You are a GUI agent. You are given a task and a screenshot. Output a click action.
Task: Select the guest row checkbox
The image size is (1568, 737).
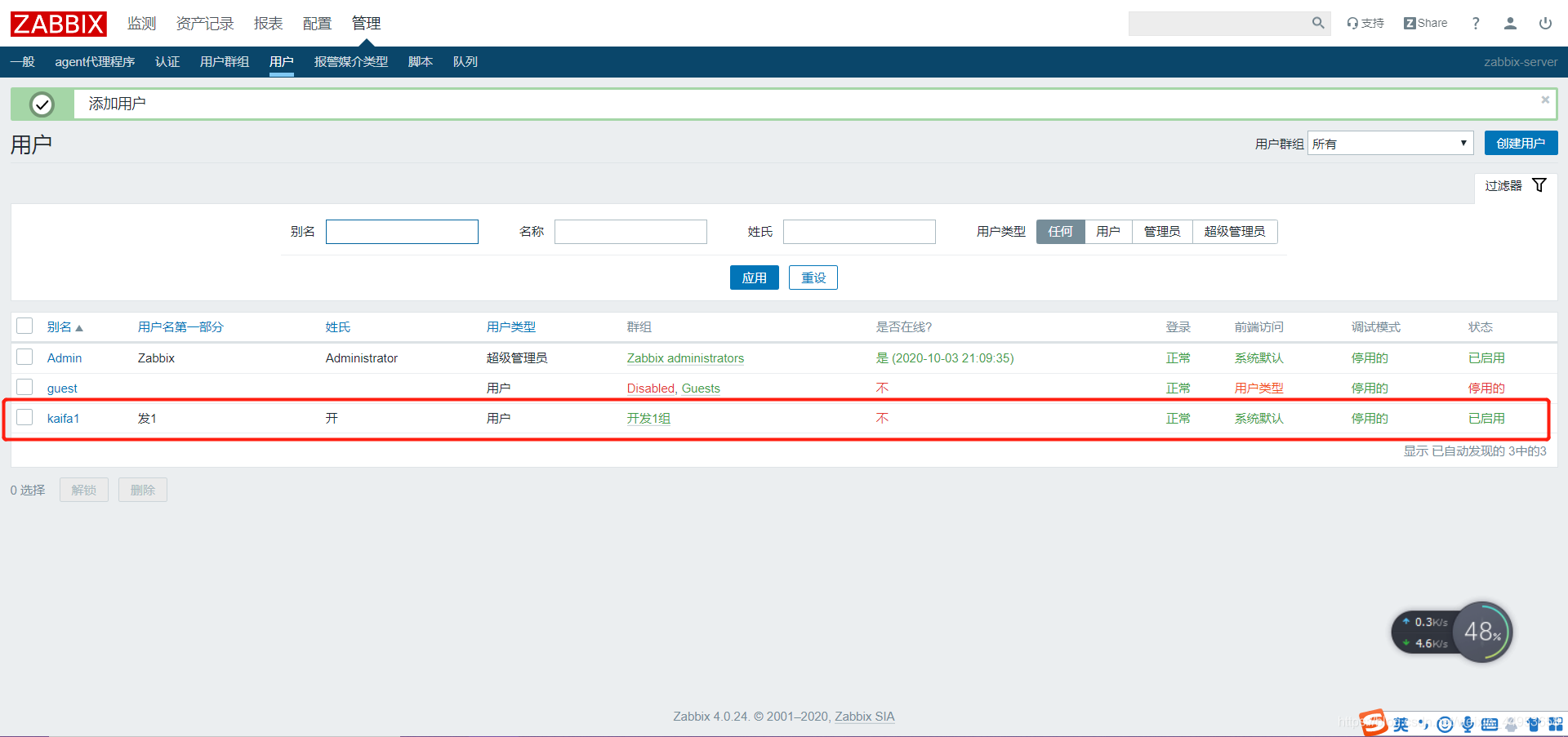(x=24, y=387)
